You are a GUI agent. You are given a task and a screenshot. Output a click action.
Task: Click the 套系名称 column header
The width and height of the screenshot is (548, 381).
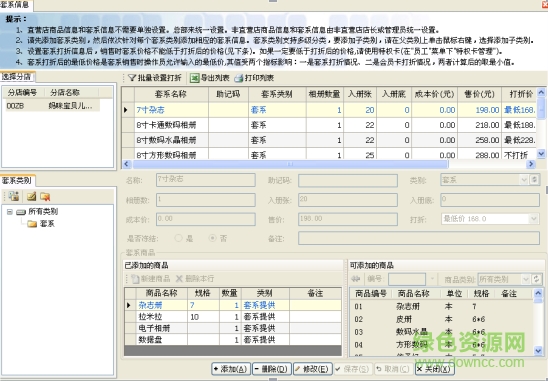[171, 94]
